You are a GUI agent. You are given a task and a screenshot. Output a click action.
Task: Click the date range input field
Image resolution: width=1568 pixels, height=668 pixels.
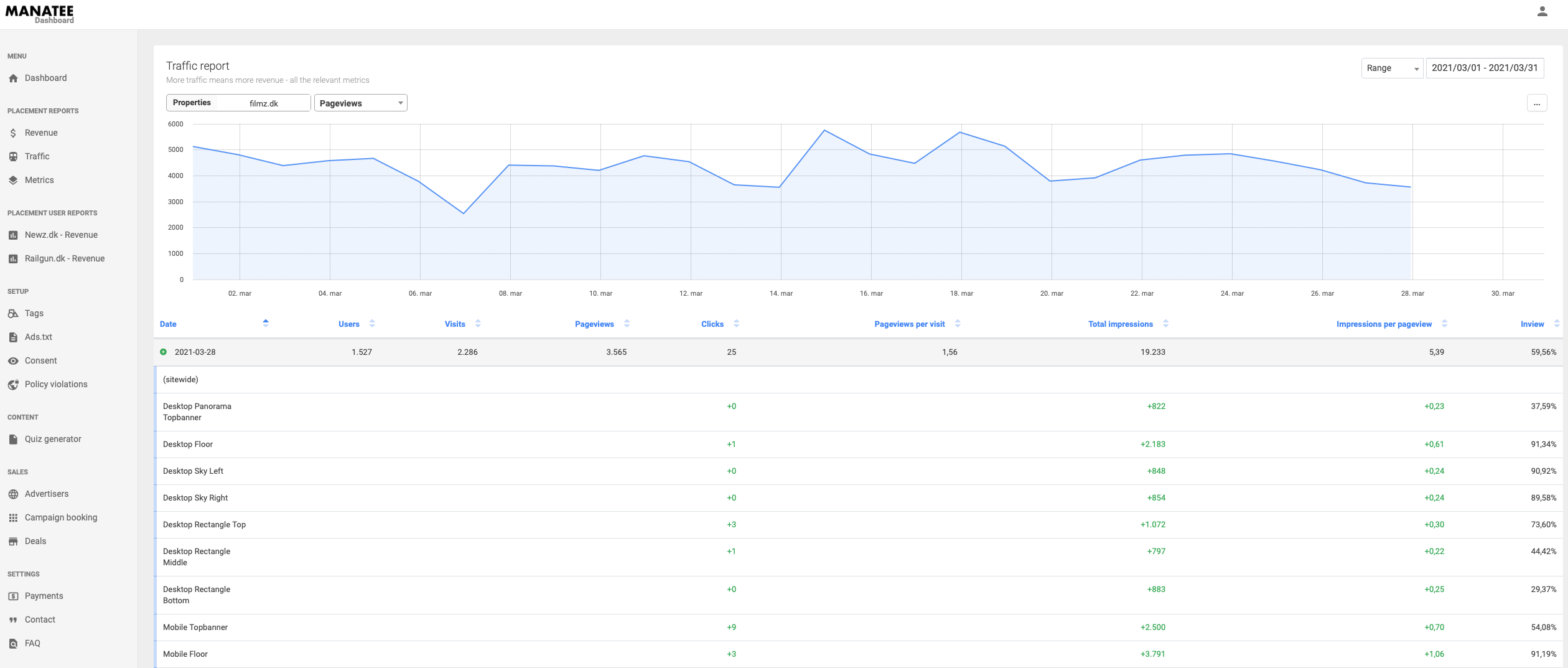pos(1485,68)
